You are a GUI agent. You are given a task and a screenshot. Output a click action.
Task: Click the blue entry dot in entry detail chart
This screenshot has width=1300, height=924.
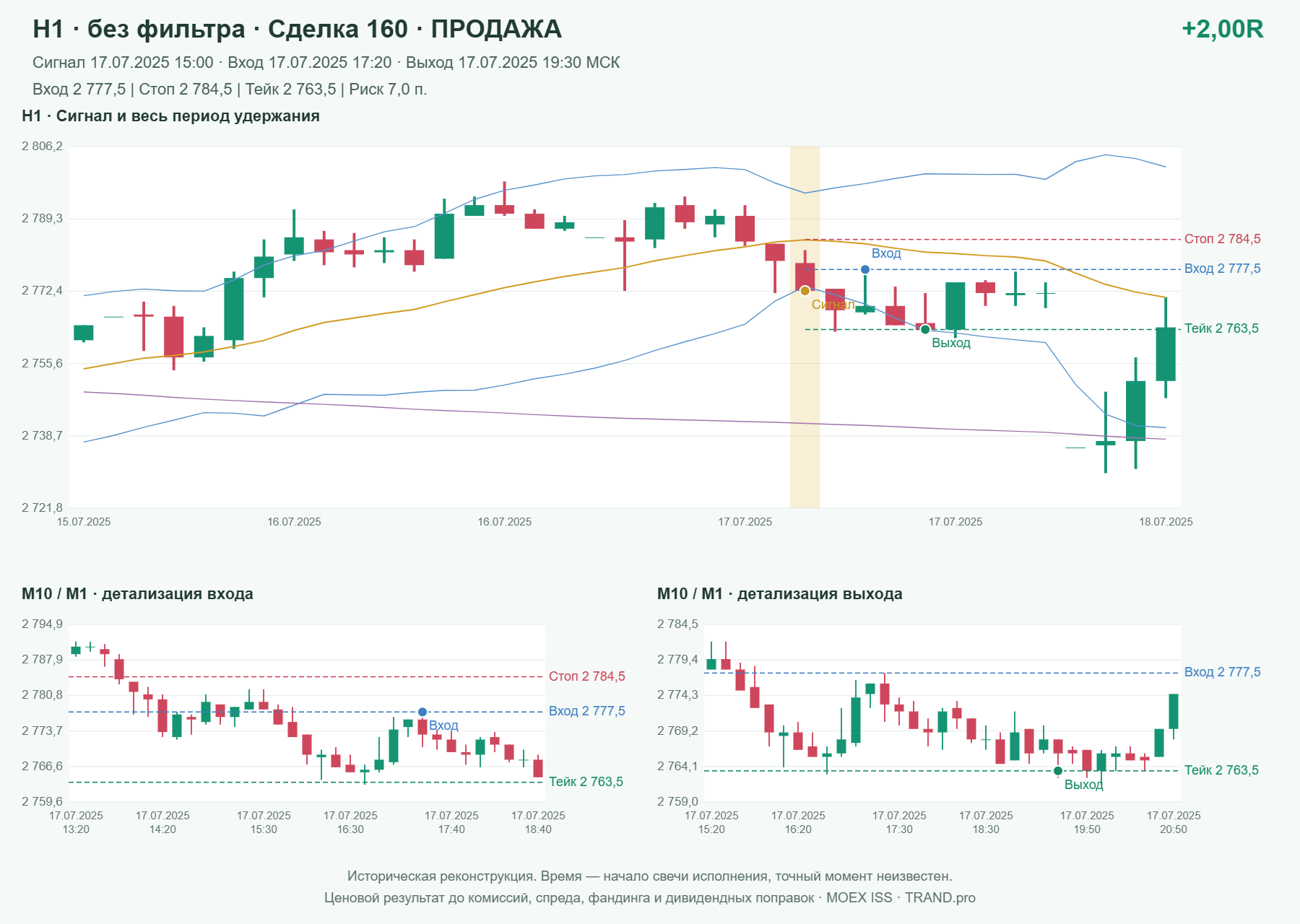click(422, 712)
